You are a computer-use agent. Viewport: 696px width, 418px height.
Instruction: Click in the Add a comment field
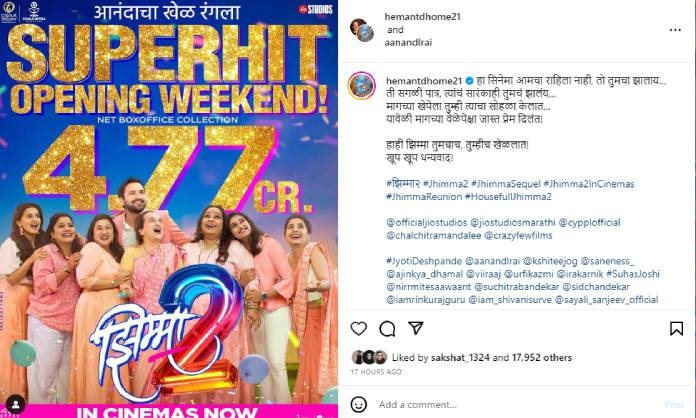(x=515, y=405)
